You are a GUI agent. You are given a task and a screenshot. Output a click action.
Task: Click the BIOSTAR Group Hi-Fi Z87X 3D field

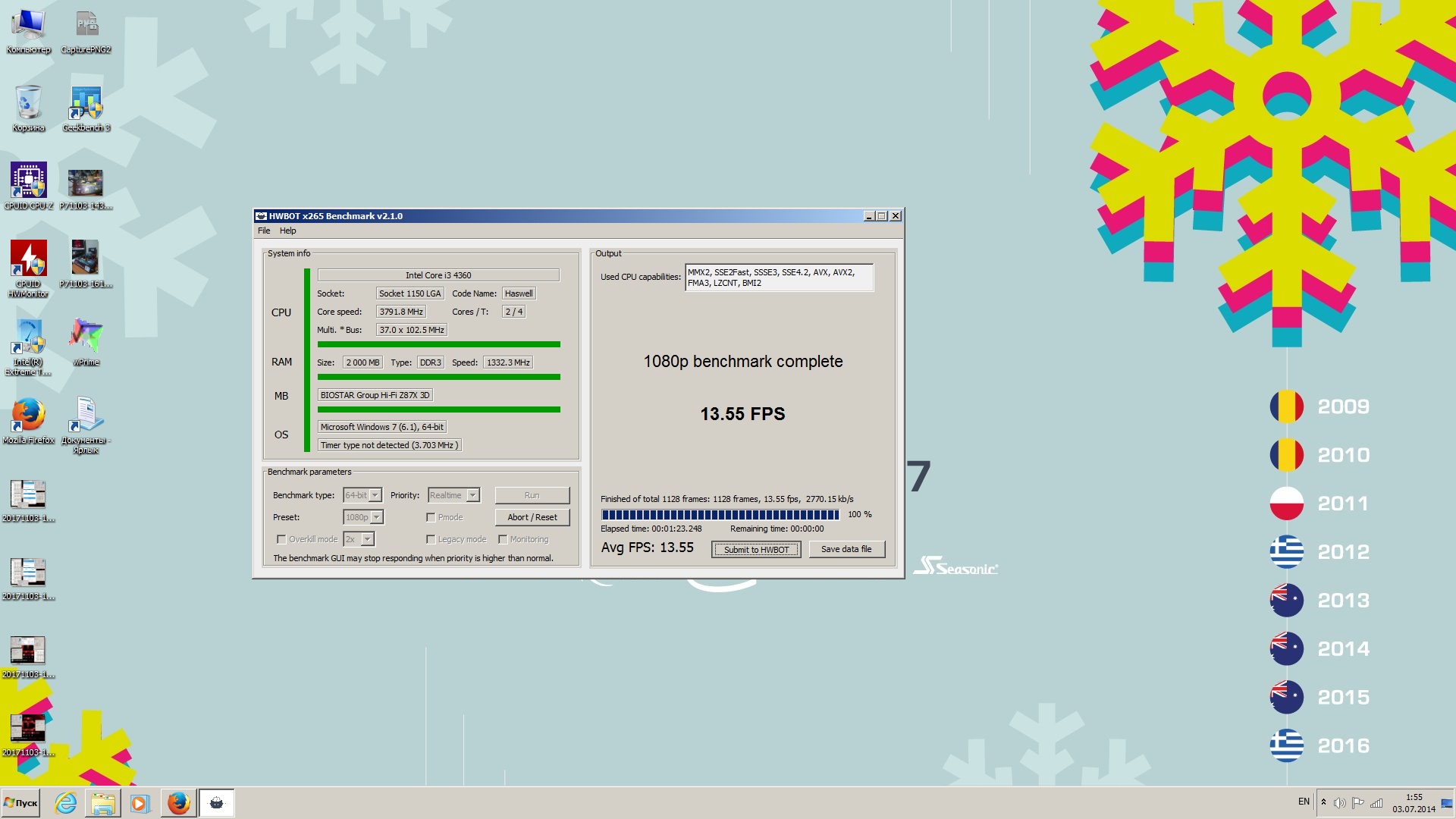(x=375, y=395)
